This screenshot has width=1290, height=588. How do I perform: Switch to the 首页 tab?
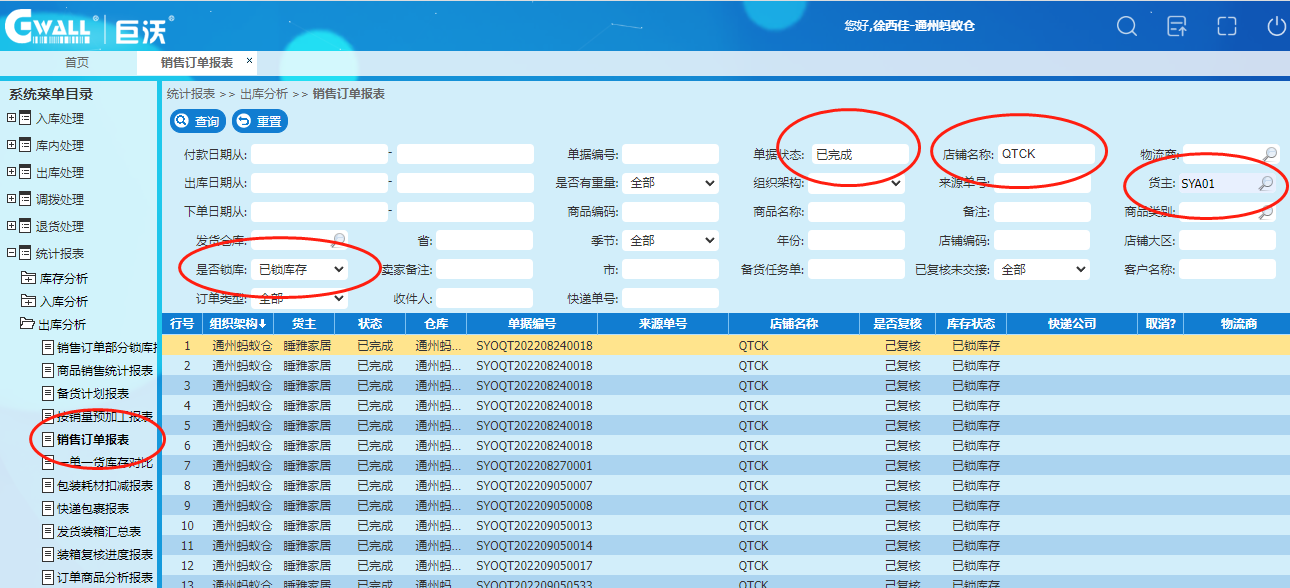77,62
